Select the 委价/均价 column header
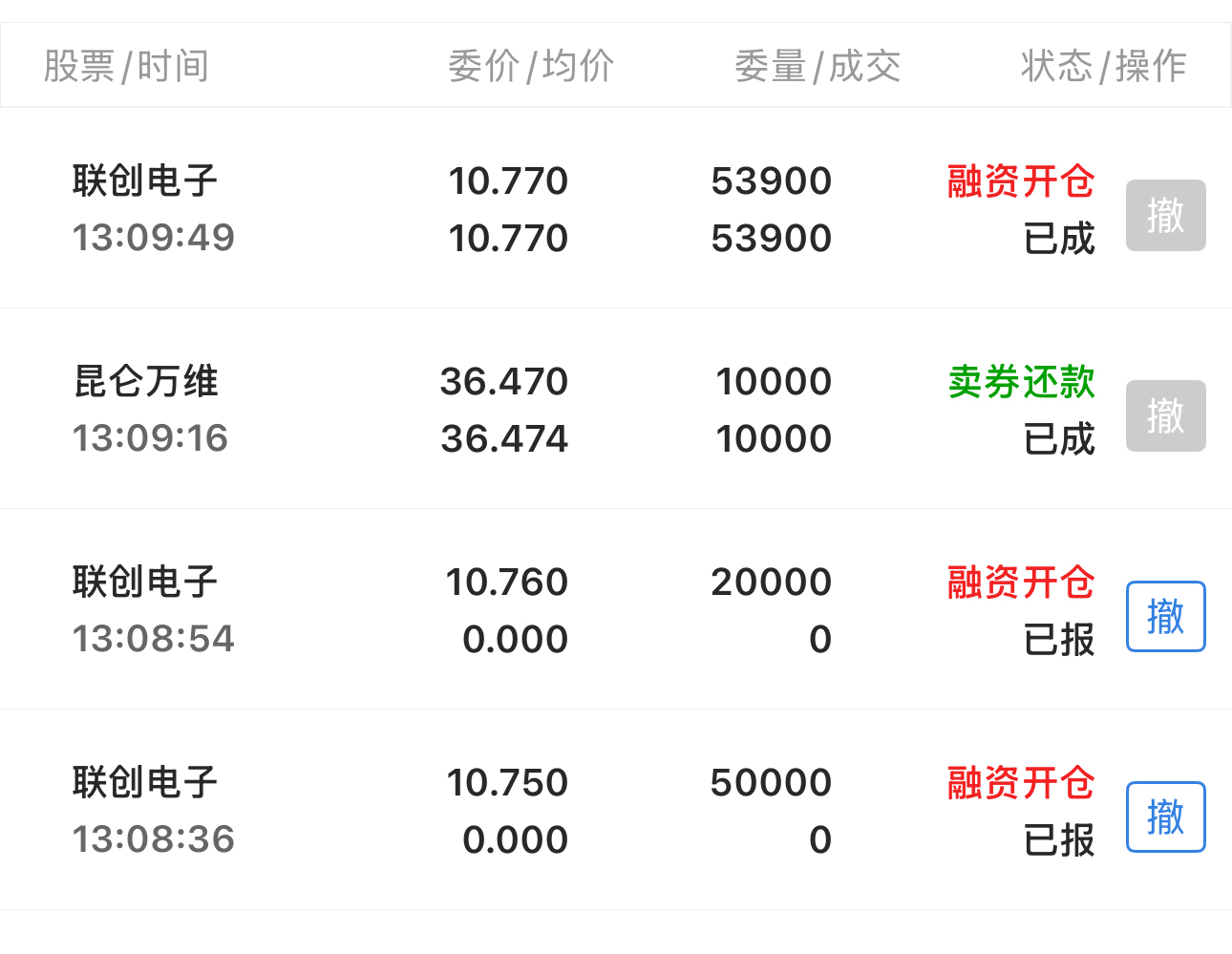The height and width of the screenshot is (954, 1232). click(x=531, y=66)
